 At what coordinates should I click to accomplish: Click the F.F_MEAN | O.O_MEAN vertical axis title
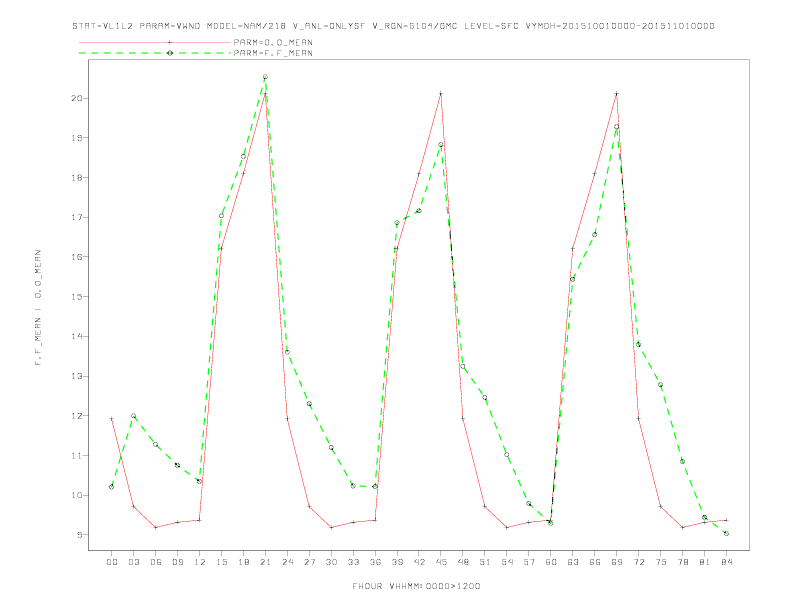pos(38,308)
